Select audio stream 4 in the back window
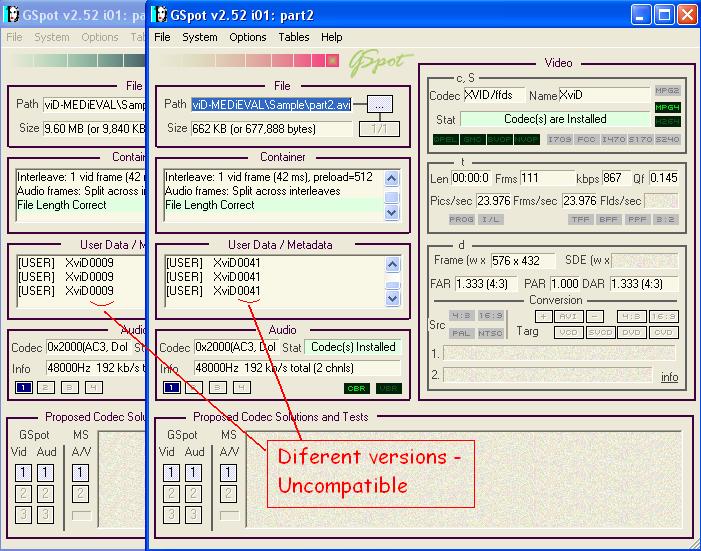 93,387
